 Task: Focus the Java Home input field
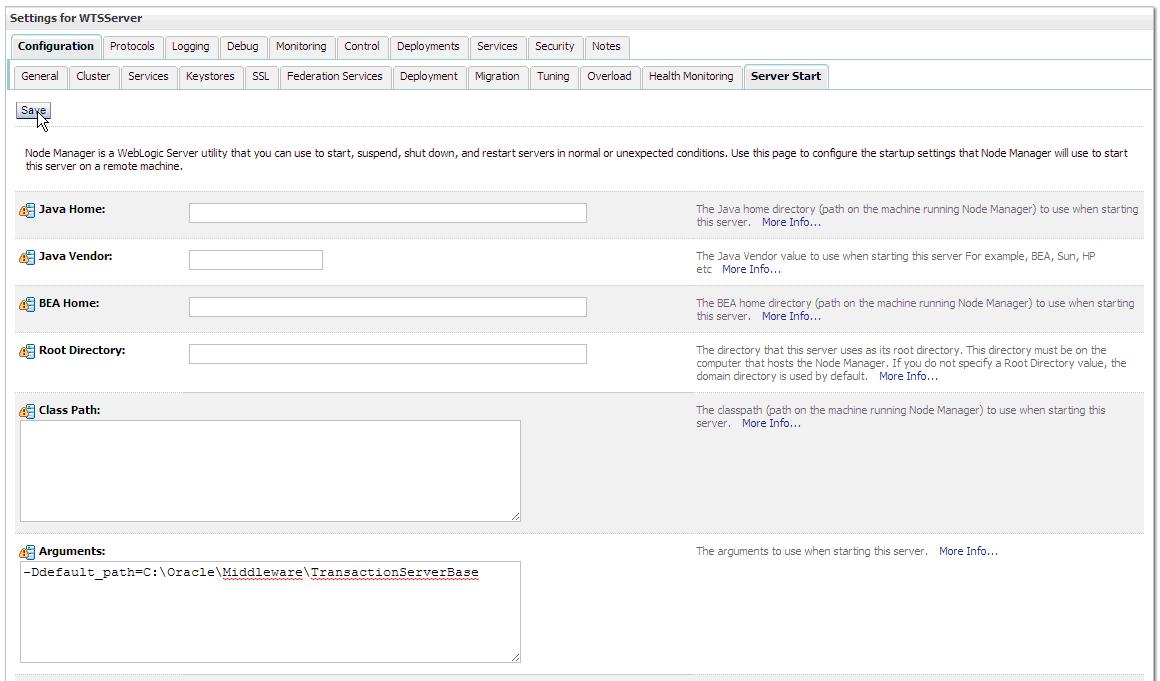(388, 213)
